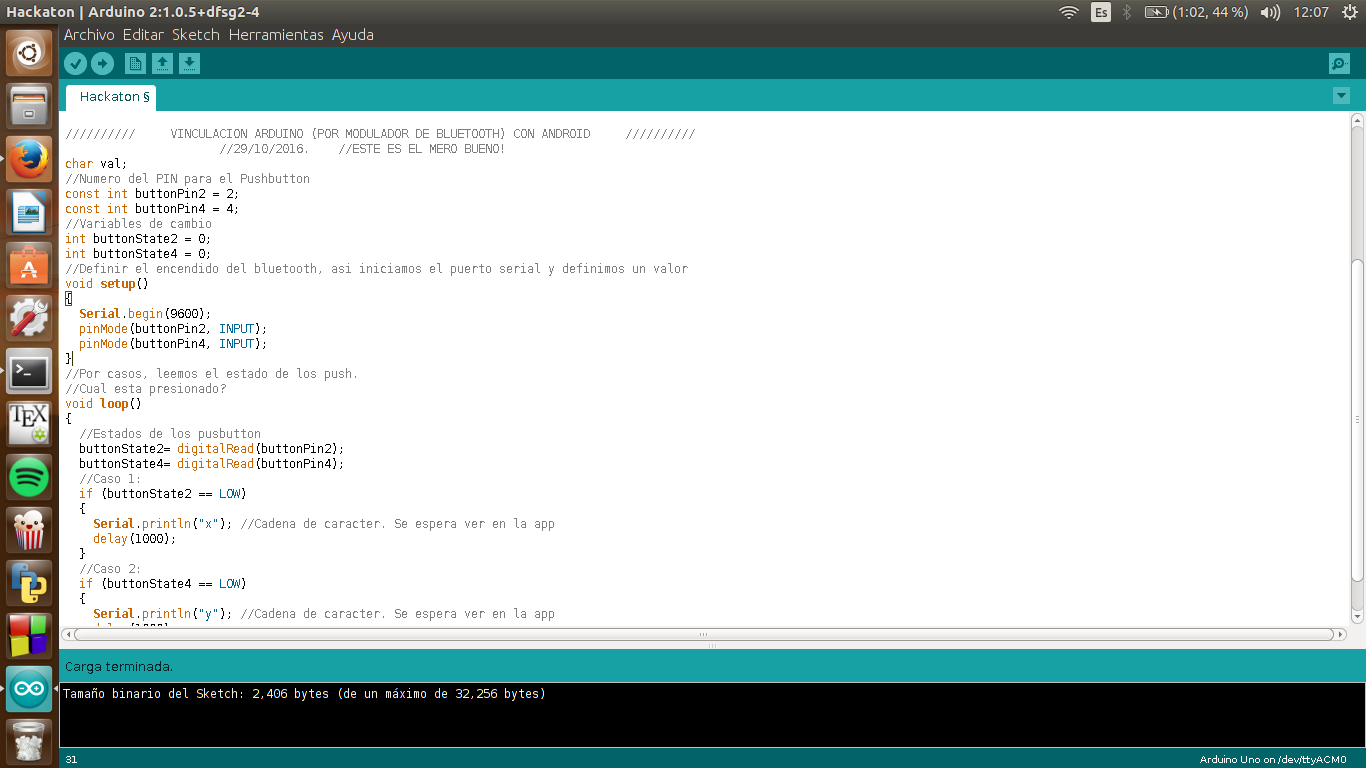The image size is (1366, 768).
Task: Click horizontal scrollbar right arrow
Action: tap(1339, 634)
